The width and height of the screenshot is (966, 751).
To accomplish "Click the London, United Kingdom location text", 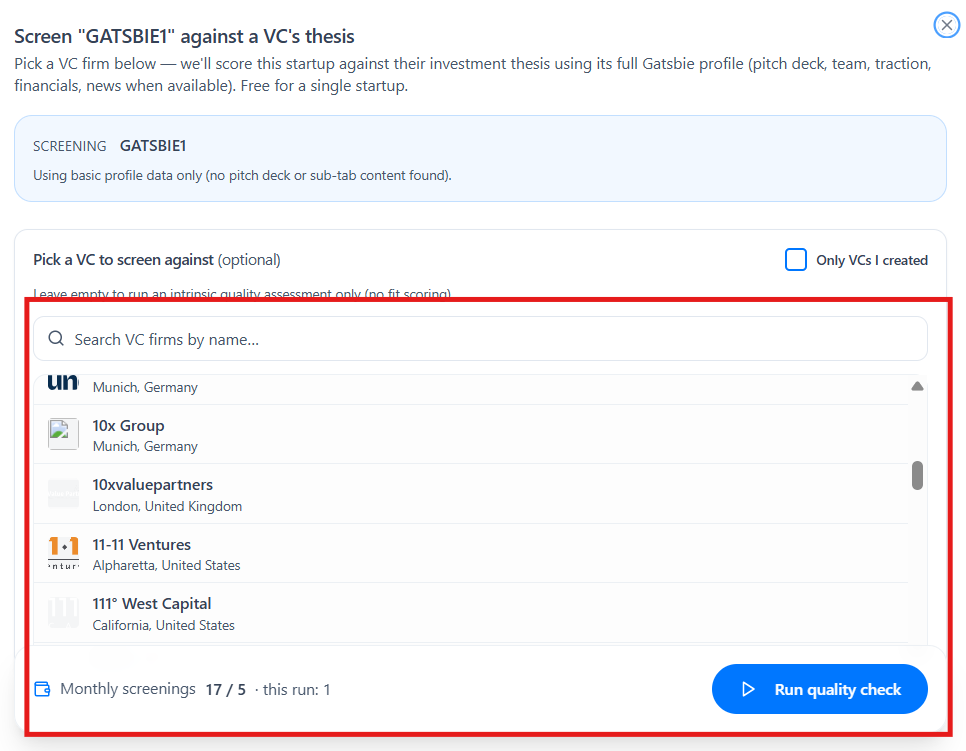I will [167, 506].
